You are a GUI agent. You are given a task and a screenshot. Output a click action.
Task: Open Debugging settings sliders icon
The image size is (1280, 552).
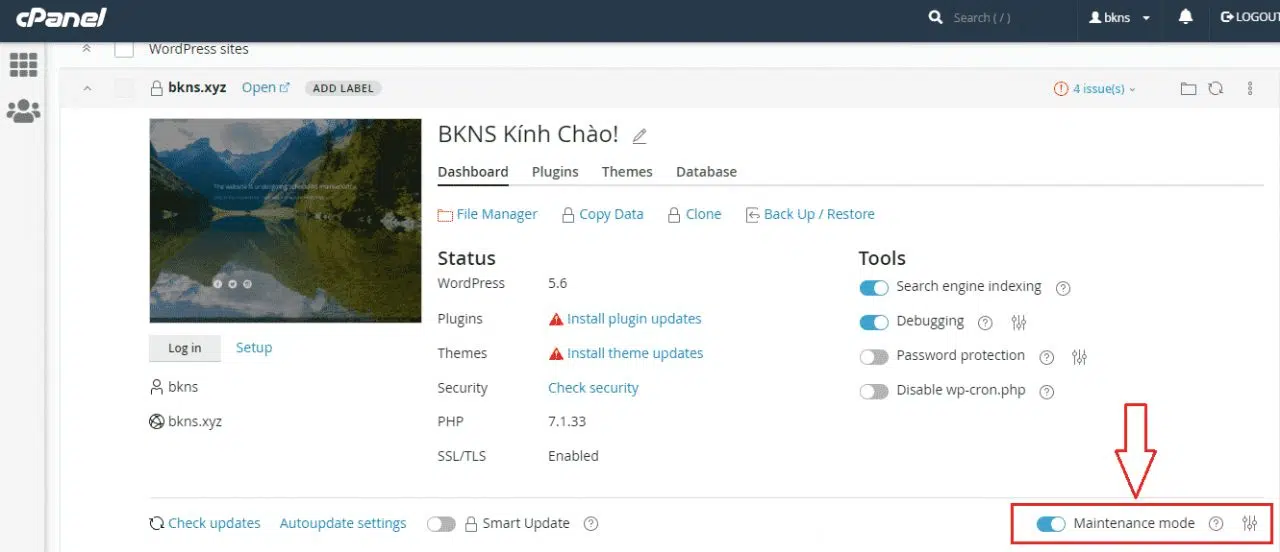(x=1019, y=322)
